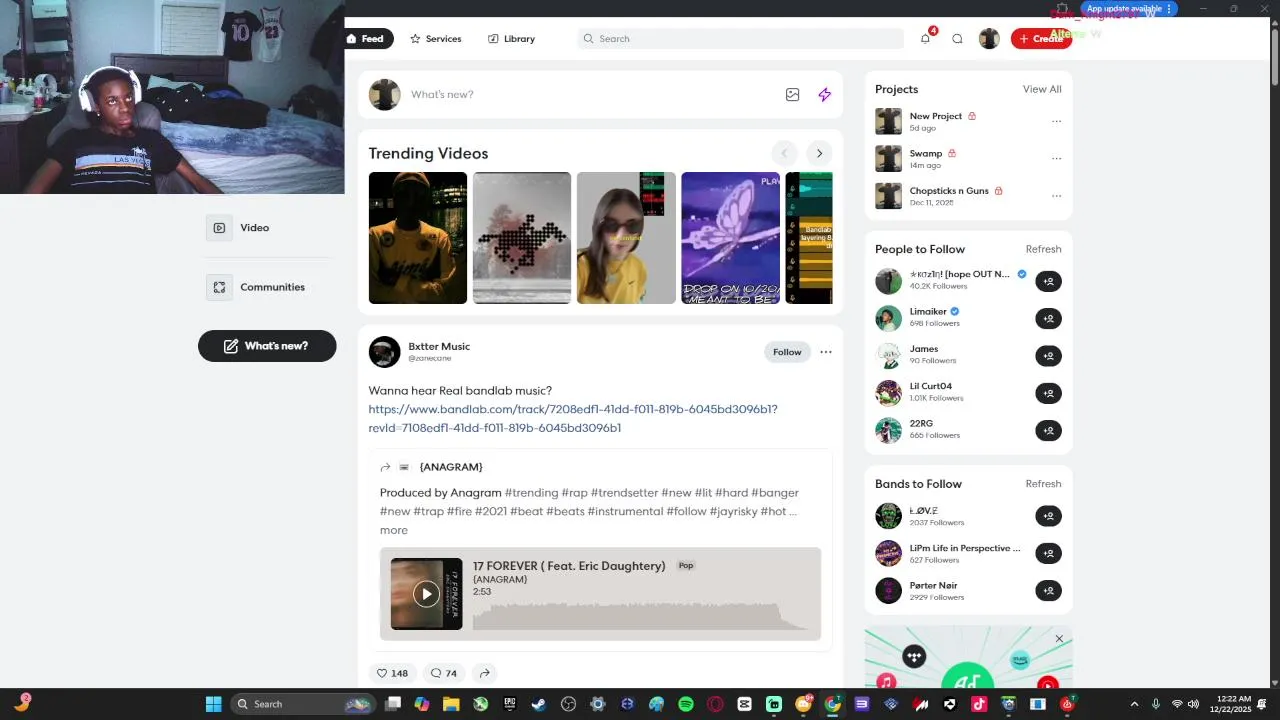
Task: Follow Ł.ØV.Ɇ band with plus button
Action: click(1048, 516)
